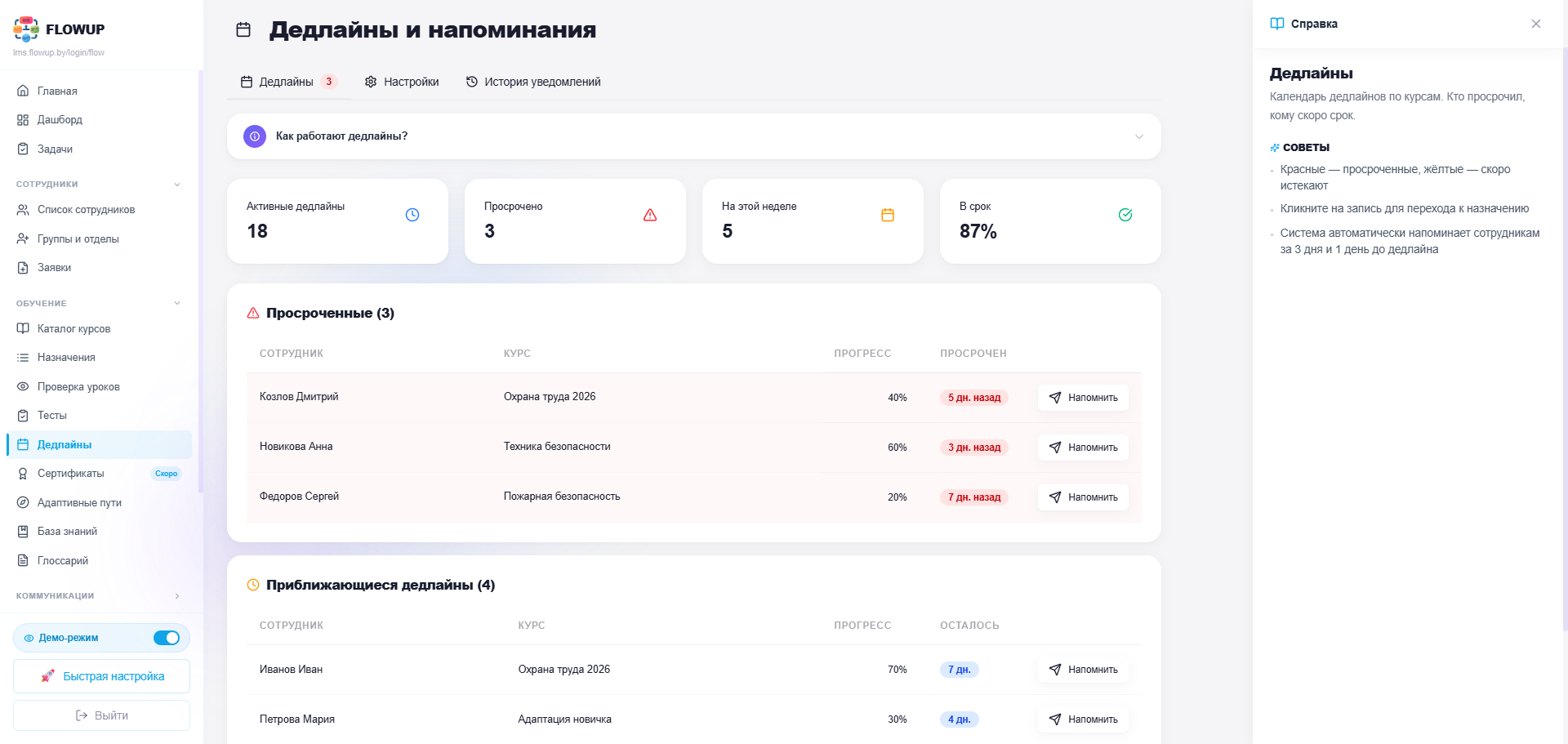This screenshot has height=744, width=1568.
Task: Click the Техника безопасности course cell
Action: point(557,447)
